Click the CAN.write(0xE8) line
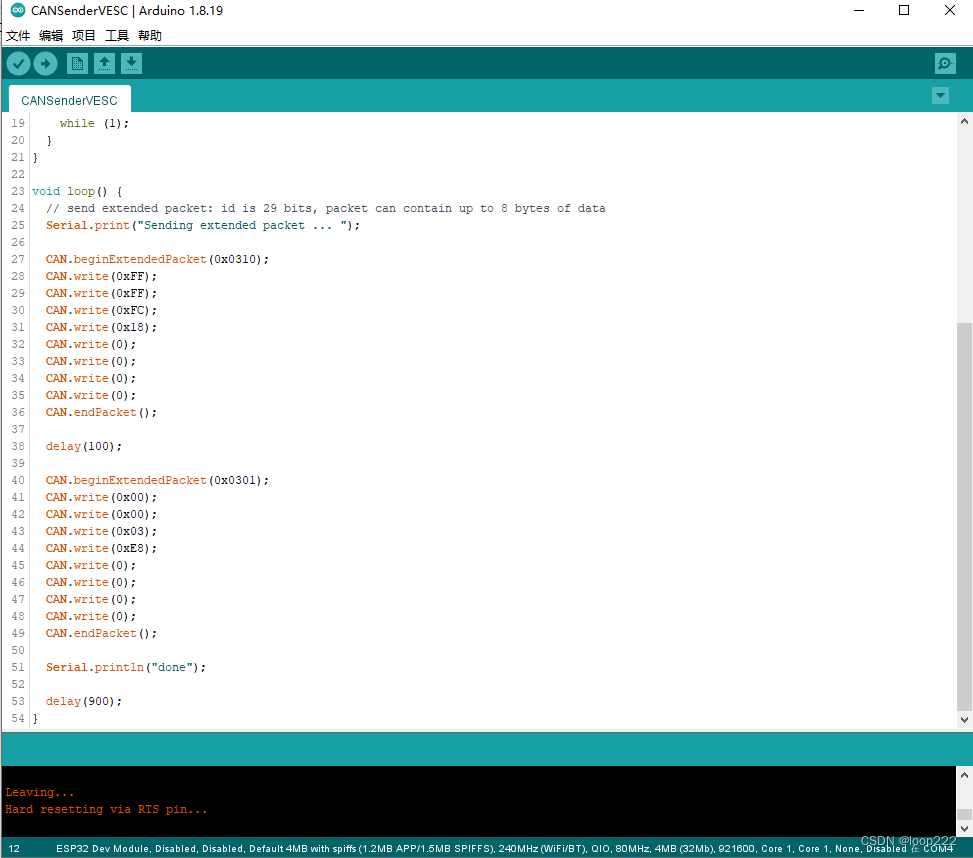The height and width of the screenshot is (858, 973). pos(101,548)
